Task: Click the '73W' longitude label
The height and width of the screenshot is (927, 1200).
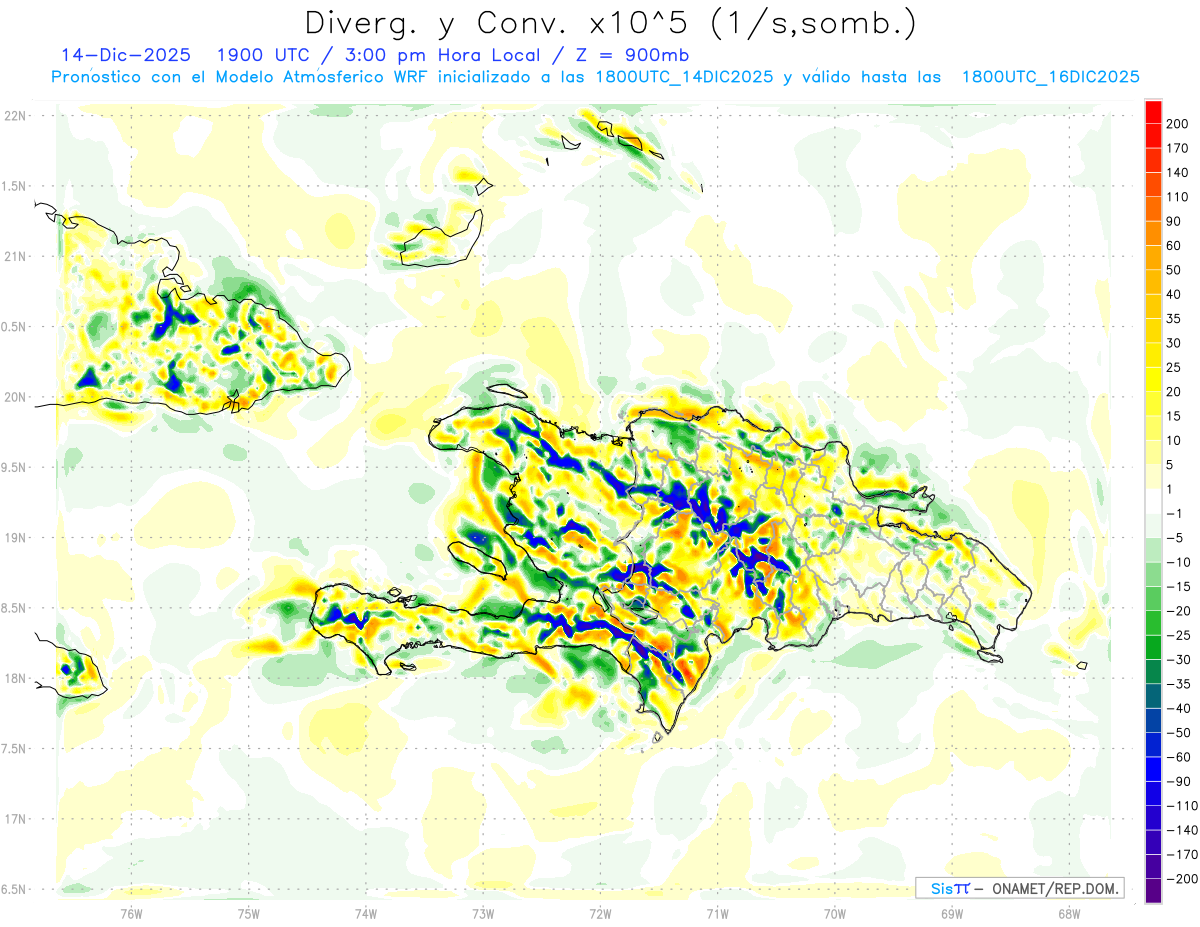Action: [483, 913]
